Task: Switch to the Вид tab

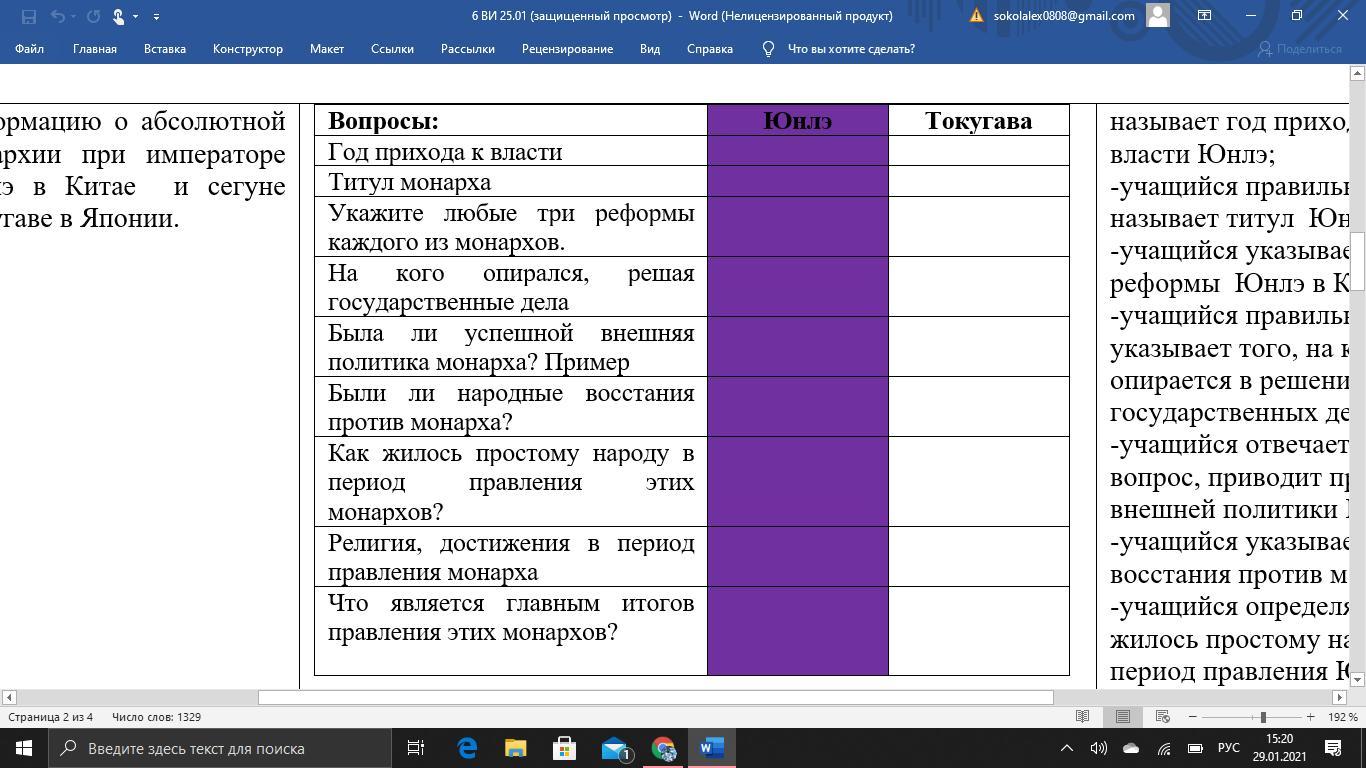Action: pos(650,49)
